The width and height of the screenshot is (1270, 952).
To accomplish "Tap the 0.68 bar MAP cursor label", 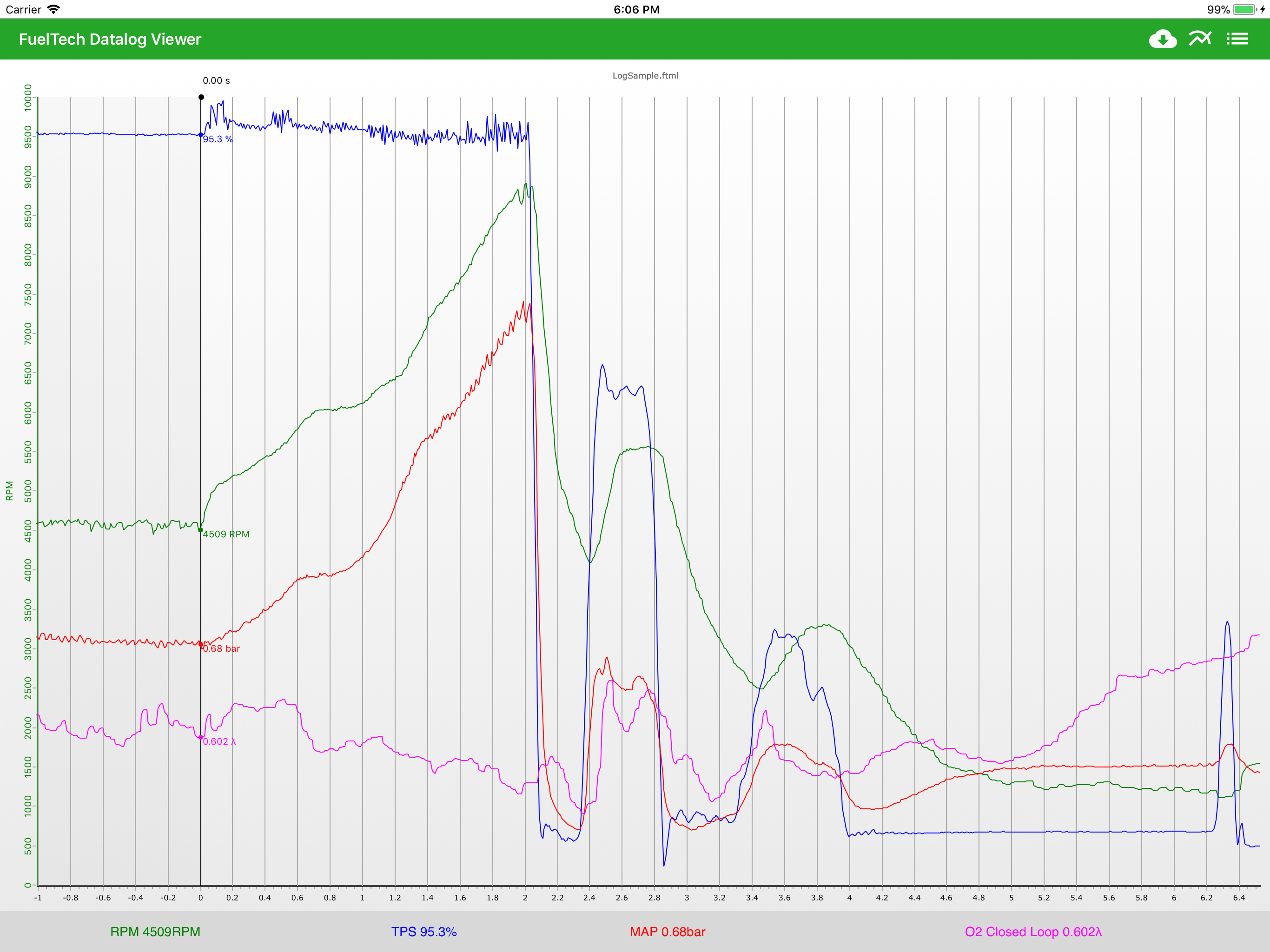I will pyautogui.click(x=221, y=648).
